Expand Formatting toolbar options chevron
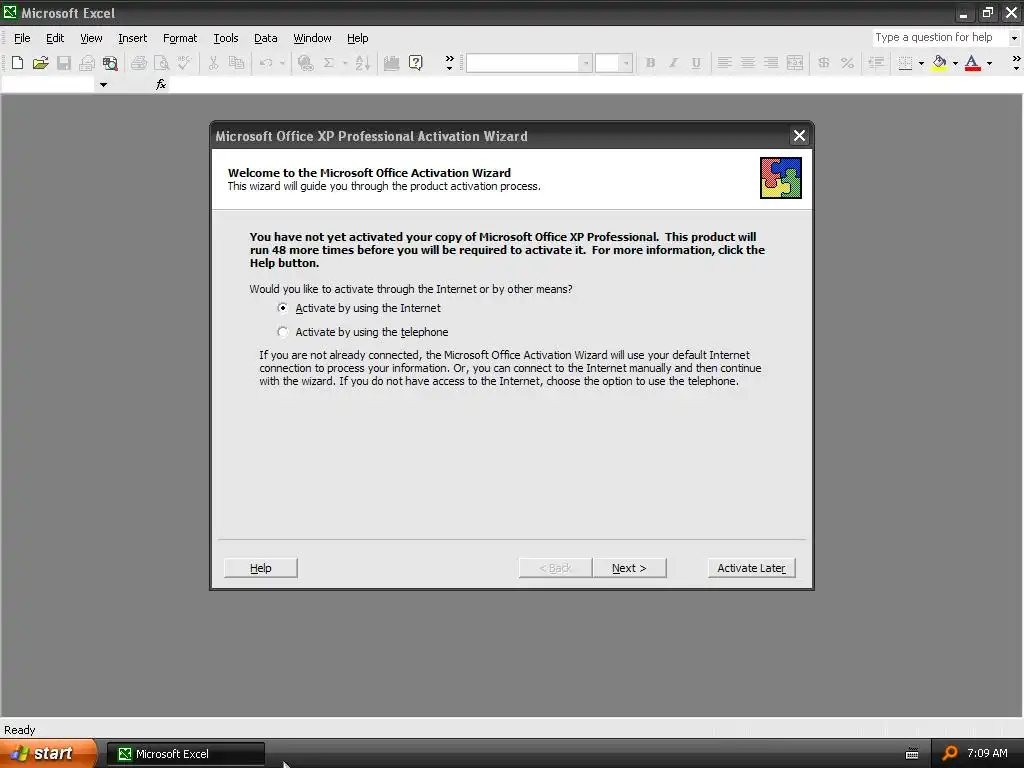Screen dimensions: 1024x768 click(1016, 63)
